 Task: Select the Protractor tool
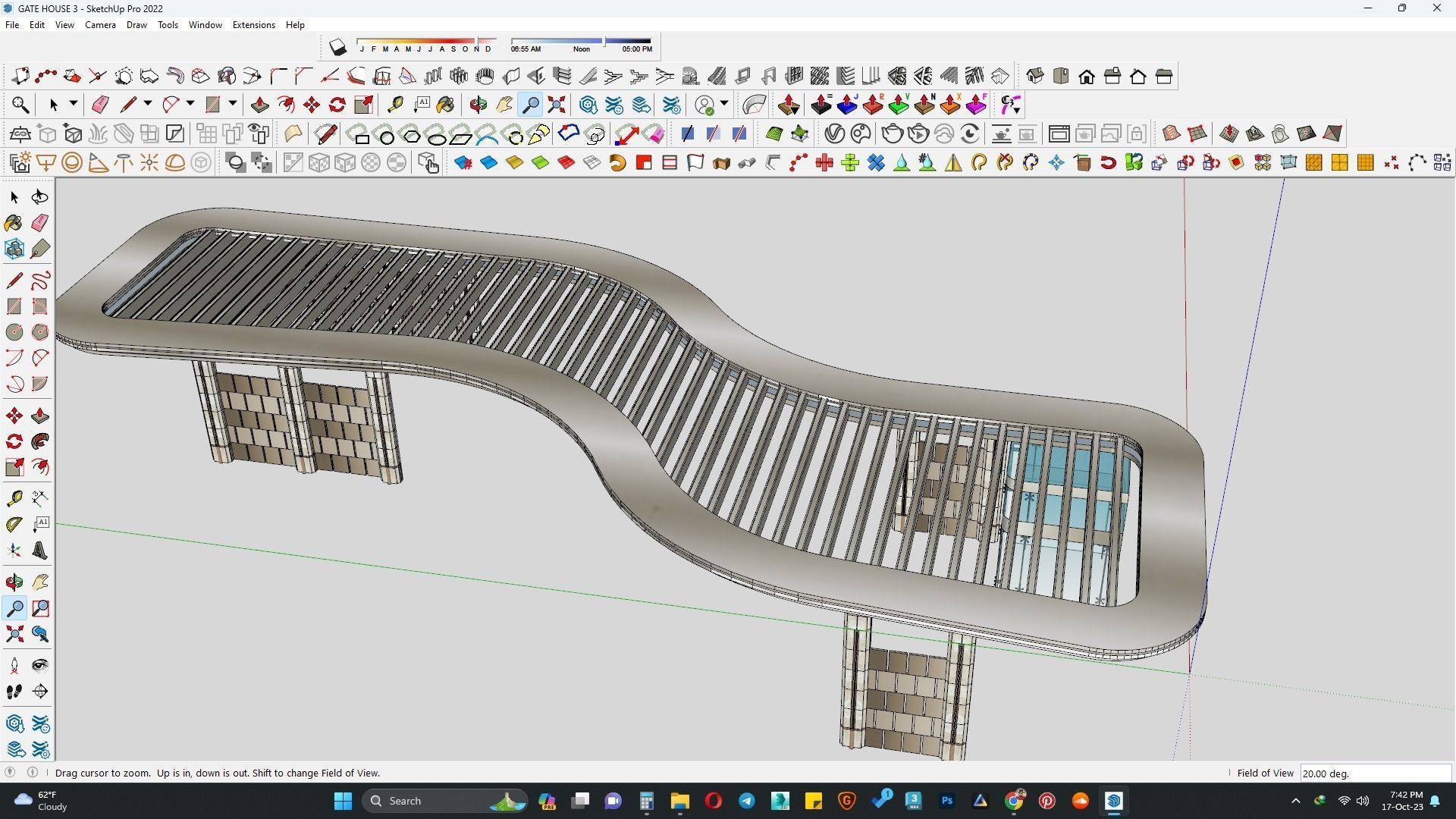point(14,525)
